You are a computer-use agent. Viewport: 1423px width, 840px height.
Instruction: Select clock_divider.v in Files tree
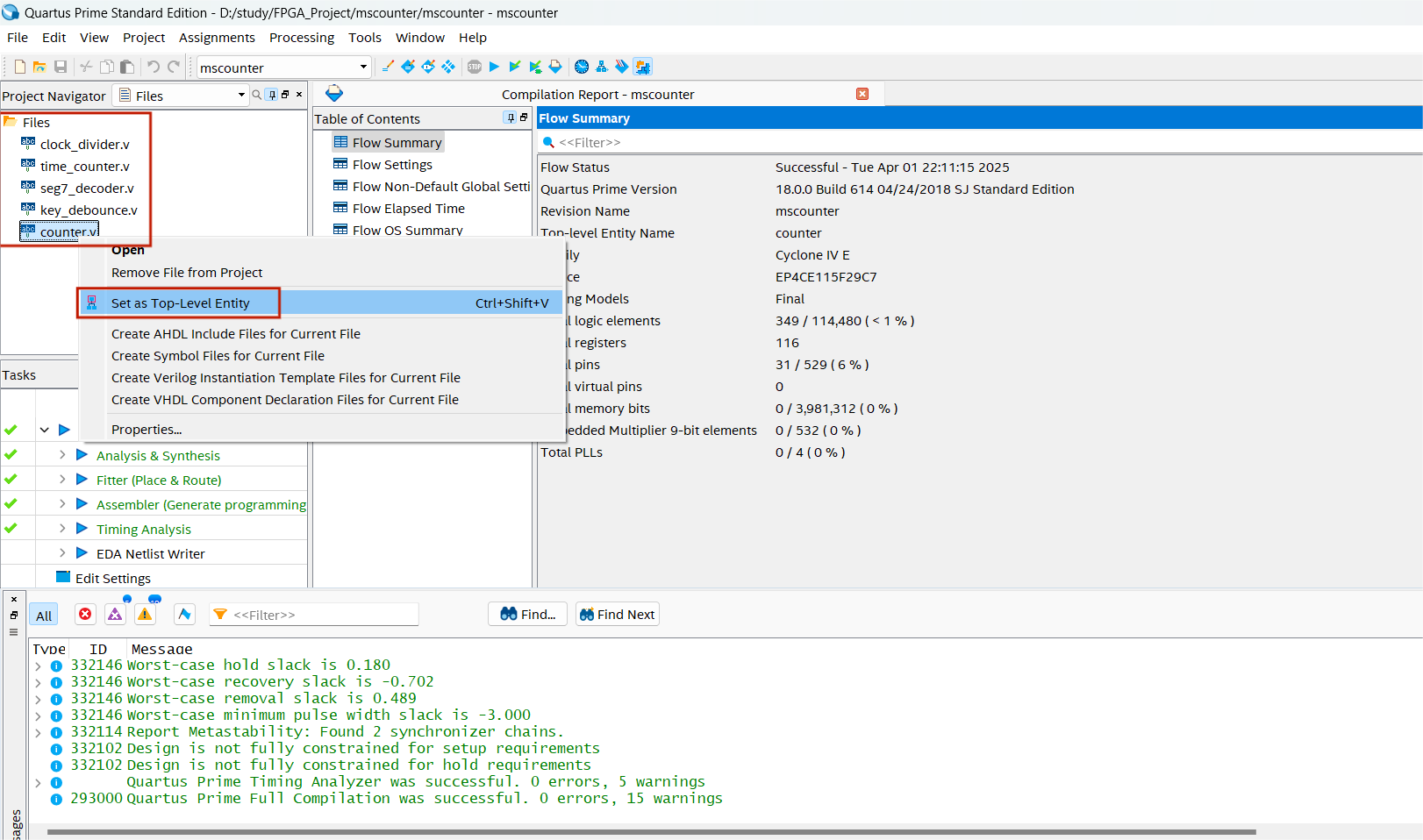pyautogui.click(x=85, y=144)
